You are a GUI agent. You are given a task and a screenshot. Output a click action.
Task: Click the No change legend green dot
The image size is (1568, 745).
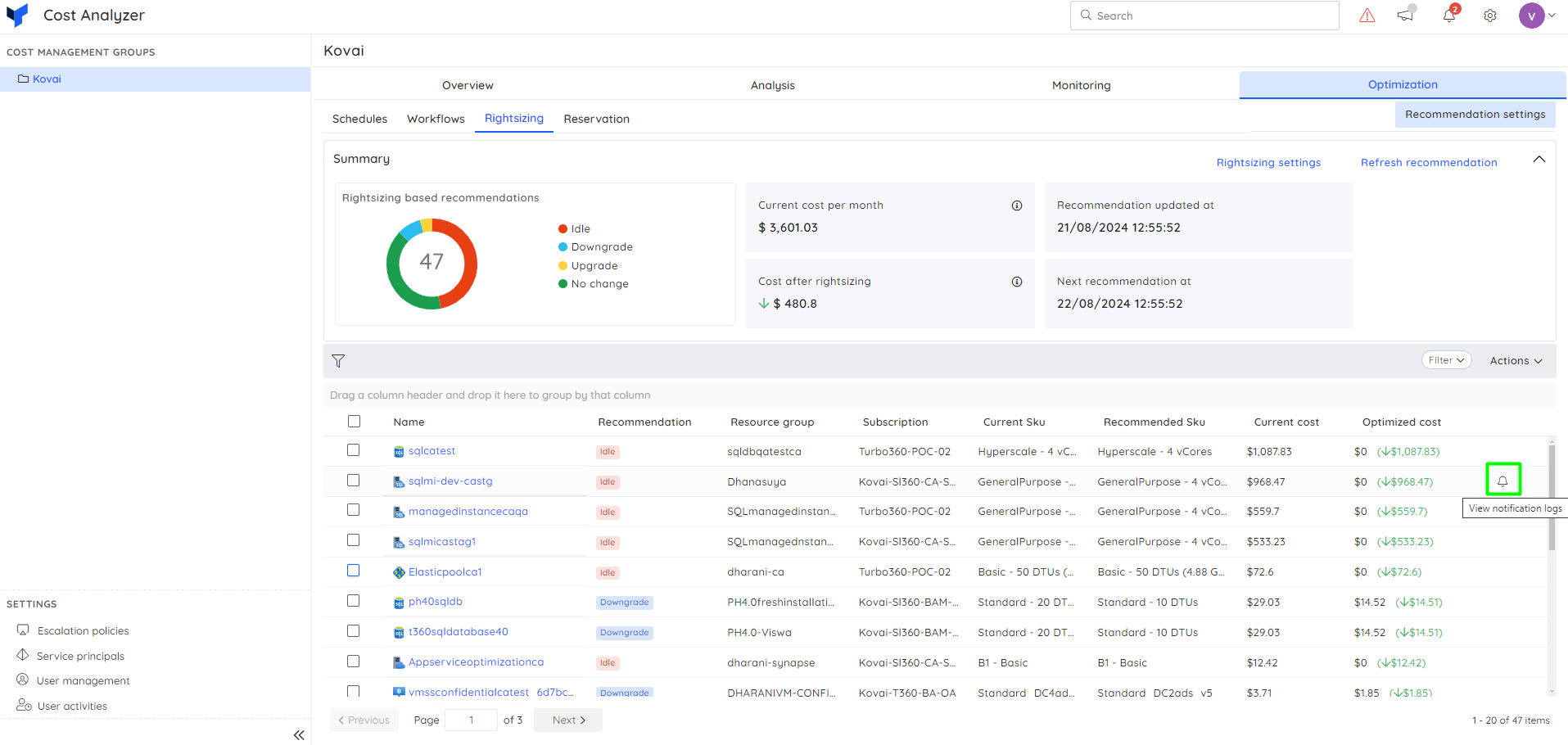coord(563,284)
